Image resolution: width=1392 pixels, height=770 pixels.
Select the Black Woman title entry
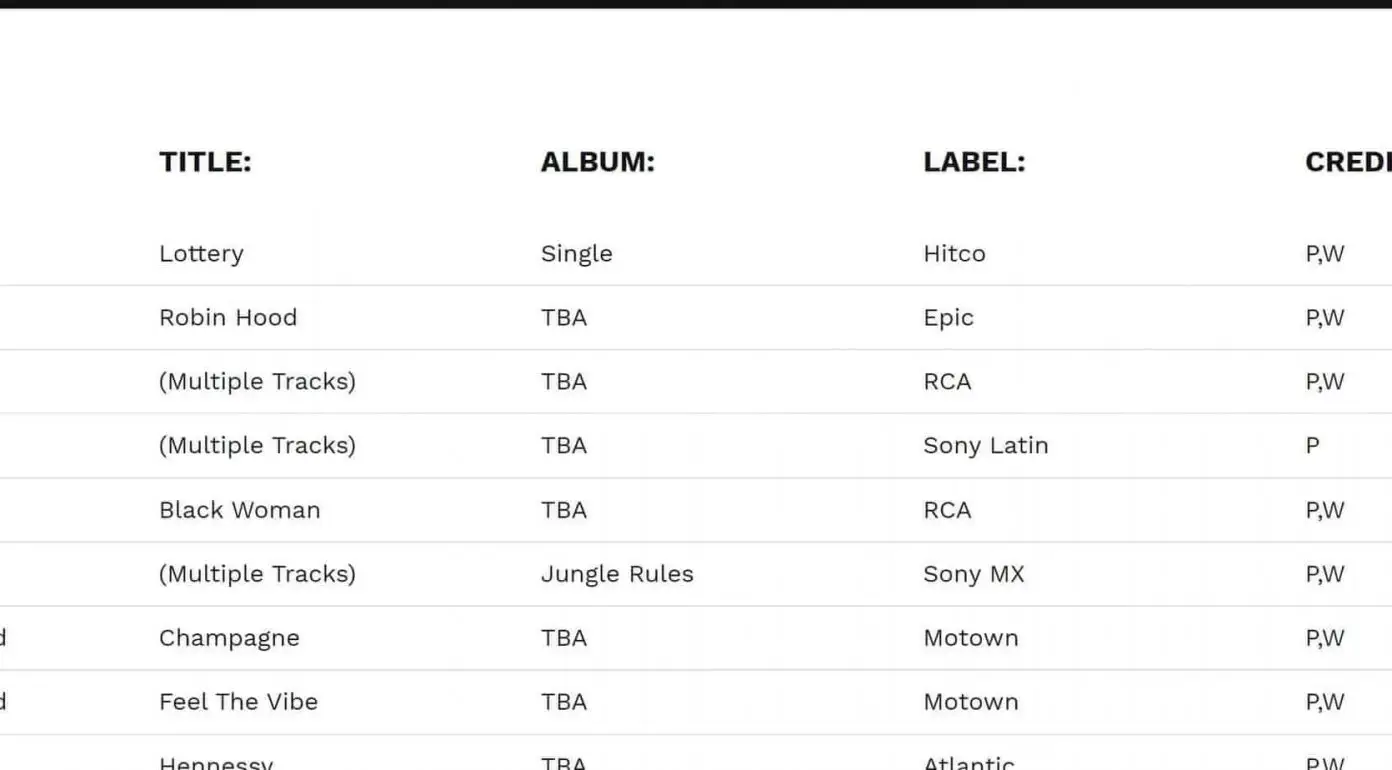pyautogui.click(x=240, y=510)
